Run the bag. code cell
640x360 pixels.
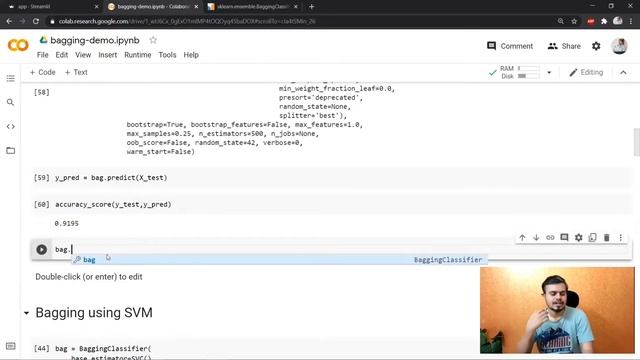point(42,249)
